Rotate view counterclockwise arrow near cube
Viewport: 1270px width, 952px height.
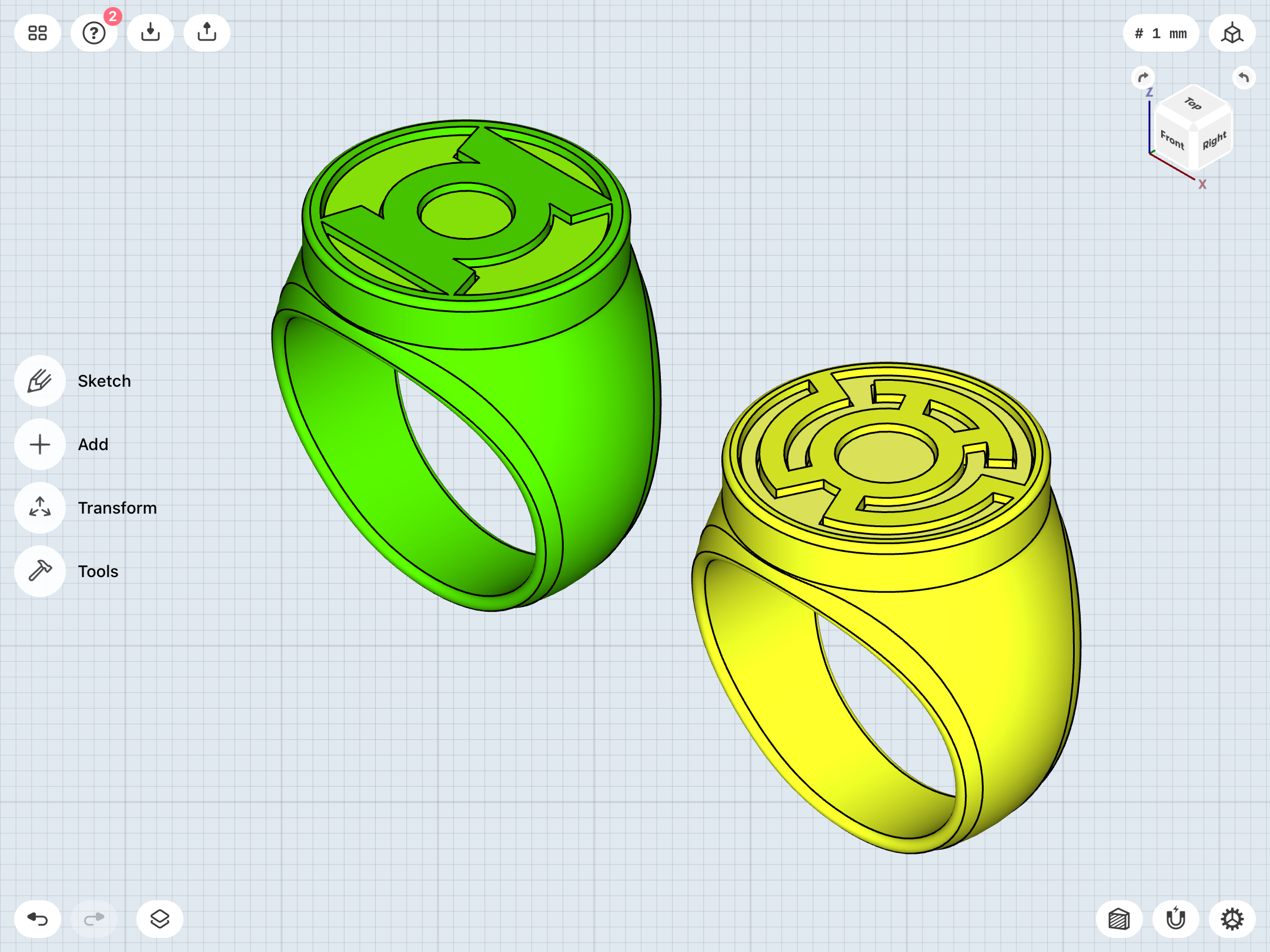[x=1244, y=78]
